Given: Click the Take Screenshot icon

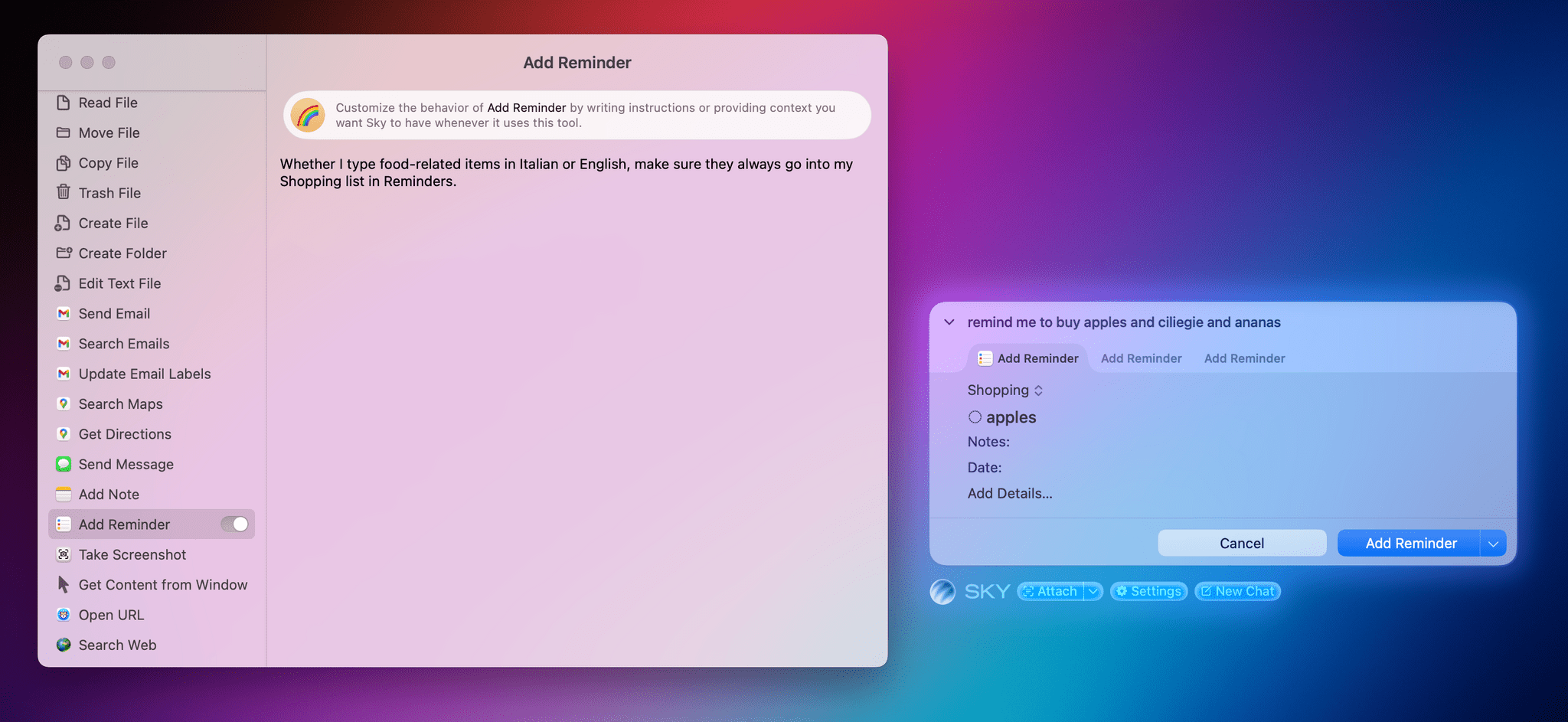Looking at the screenshot, I should pyautogui.click(x=64, y=554).
